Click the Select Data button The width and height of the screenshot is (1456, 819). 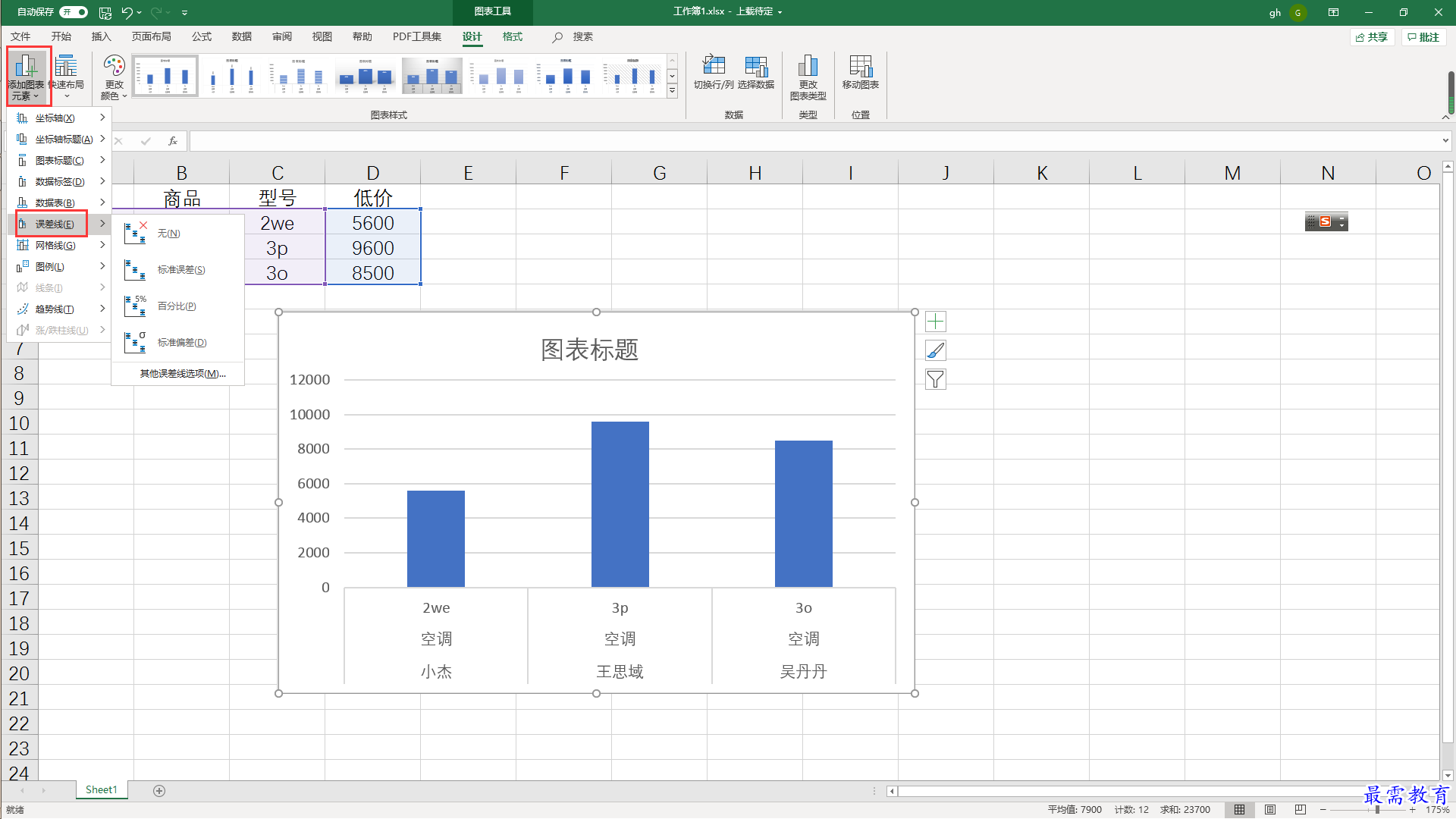pos(756,73)
